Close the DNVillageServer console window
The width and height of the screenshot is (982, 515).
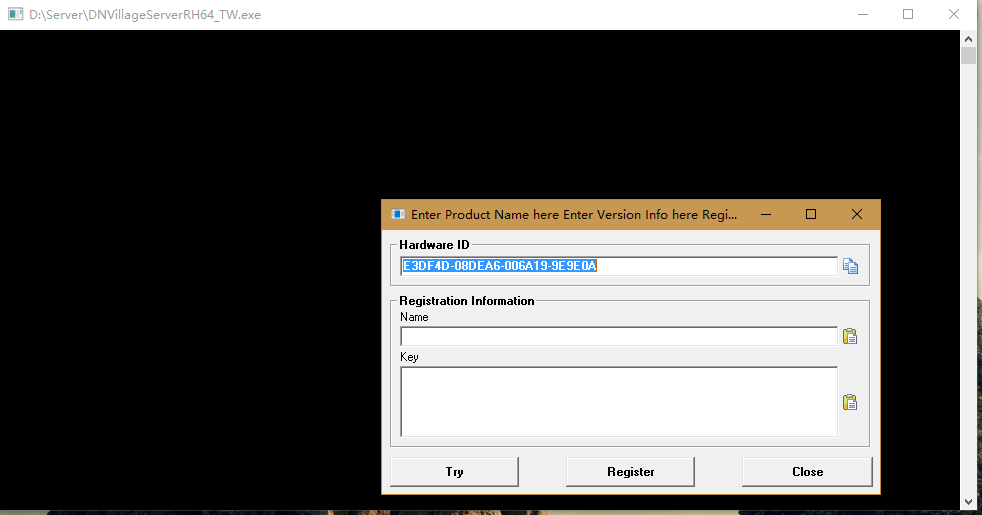pyautogui.click(x=954, y=14)
